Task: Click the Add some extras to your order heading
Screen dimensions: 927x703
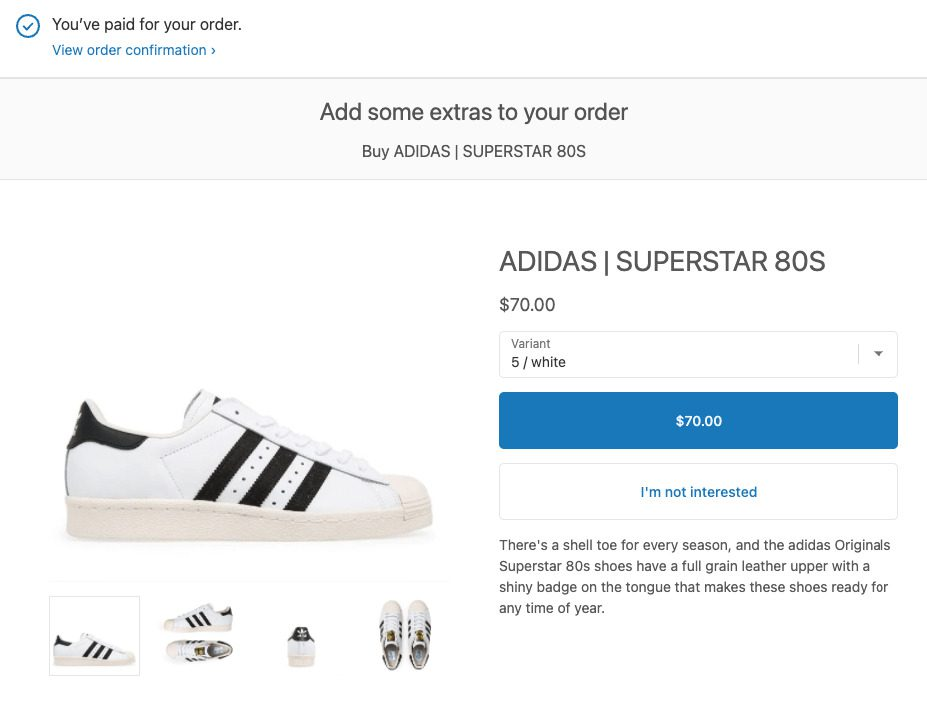Action: click(x=475, y=112)
